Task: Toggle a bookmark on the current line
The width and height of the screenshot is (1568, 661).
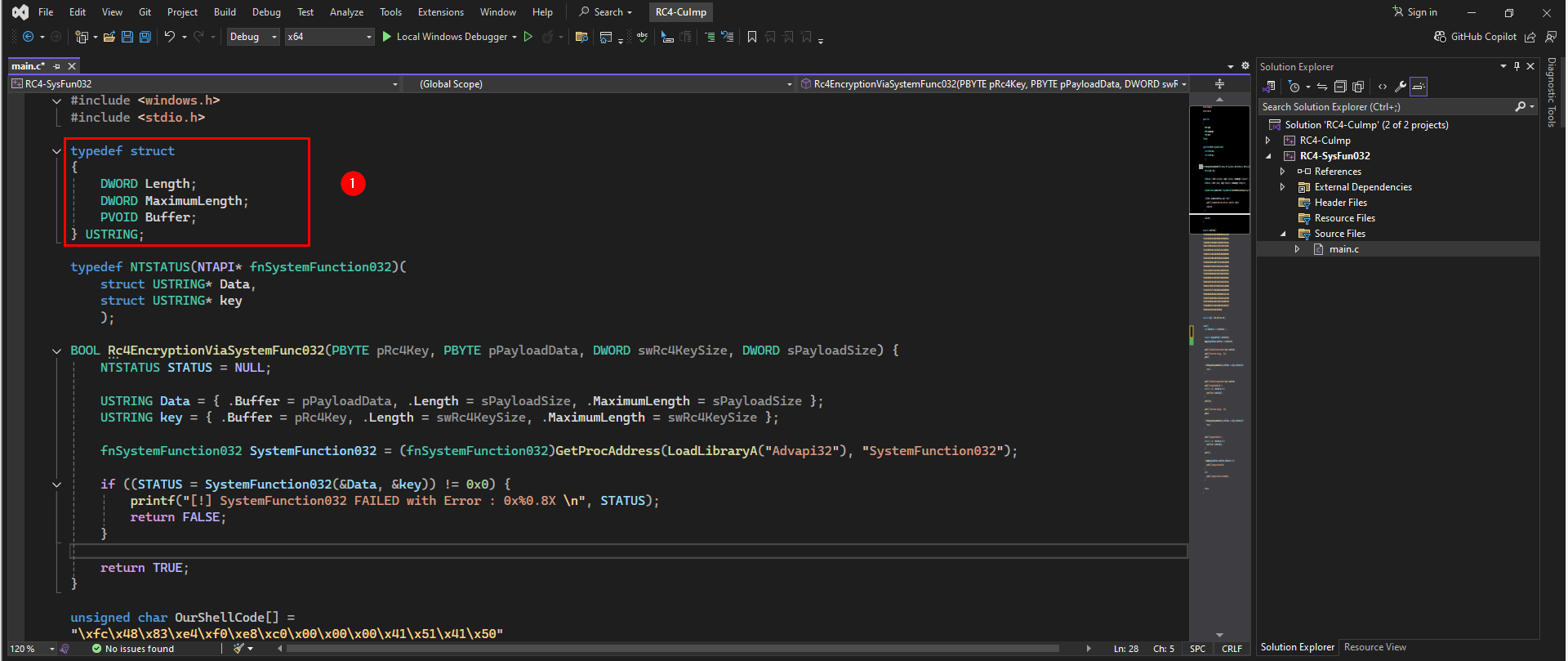Action: [752, 37]
